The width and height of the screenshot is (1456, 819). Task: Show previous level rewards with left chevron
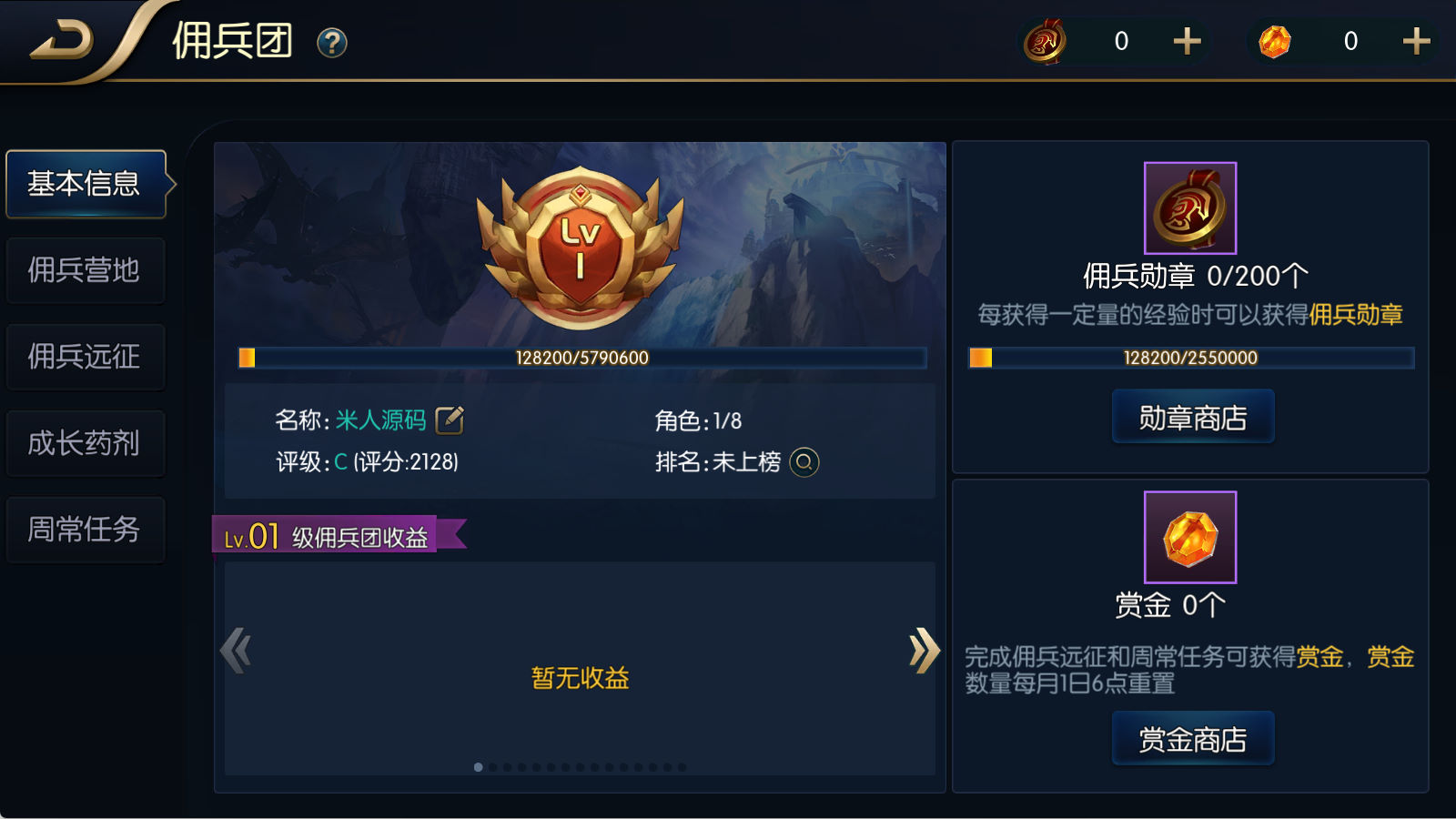pyautogui.click(x=236, y=651)
